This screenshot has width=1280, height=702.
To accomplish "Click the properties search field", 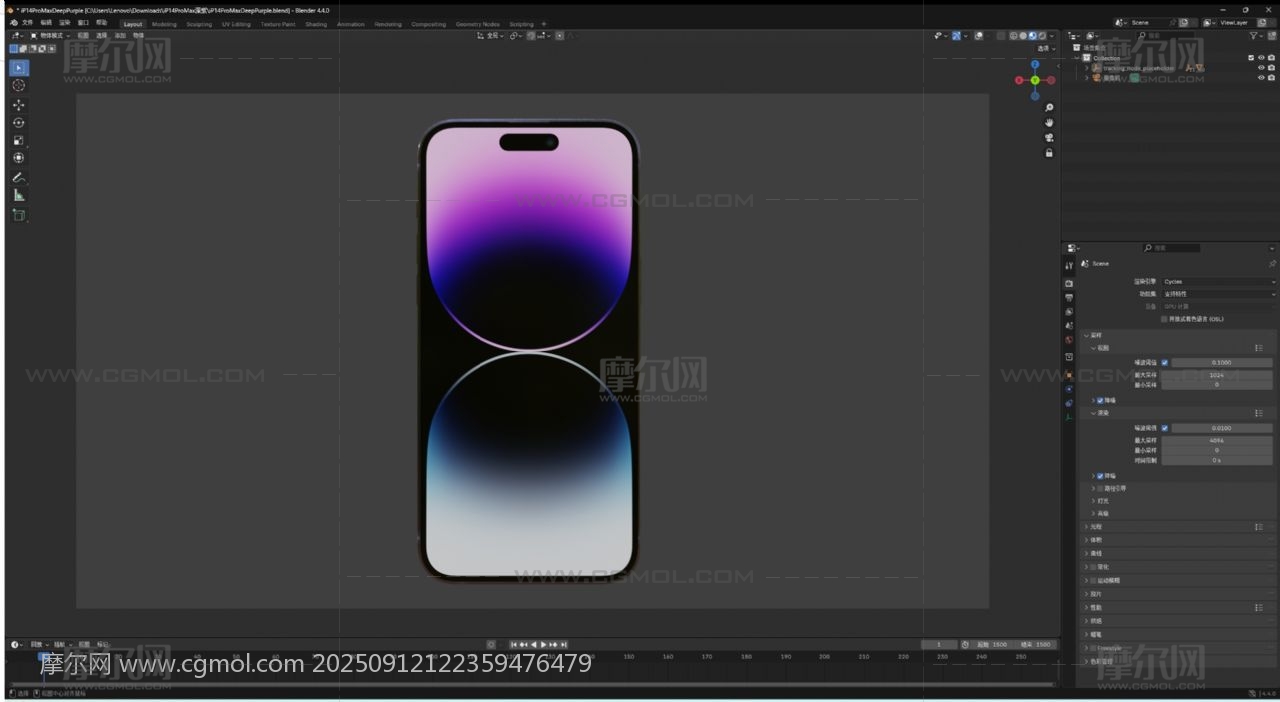I will coord(1171,248).
